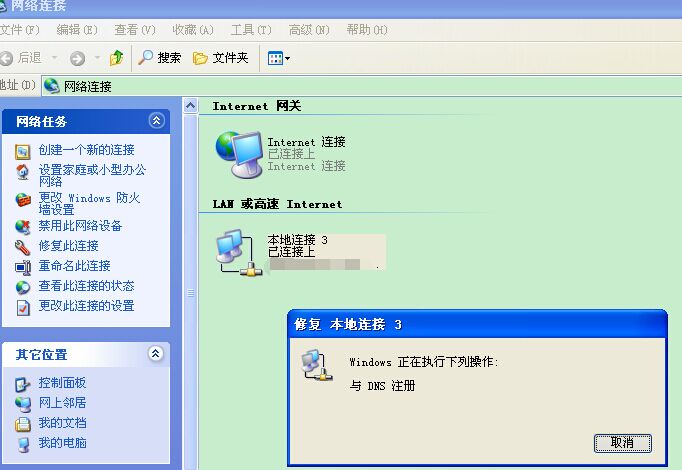This screenshot has height=470, width=682.
Task: Select the 本地连接 3 network icon
Action: 239,253
